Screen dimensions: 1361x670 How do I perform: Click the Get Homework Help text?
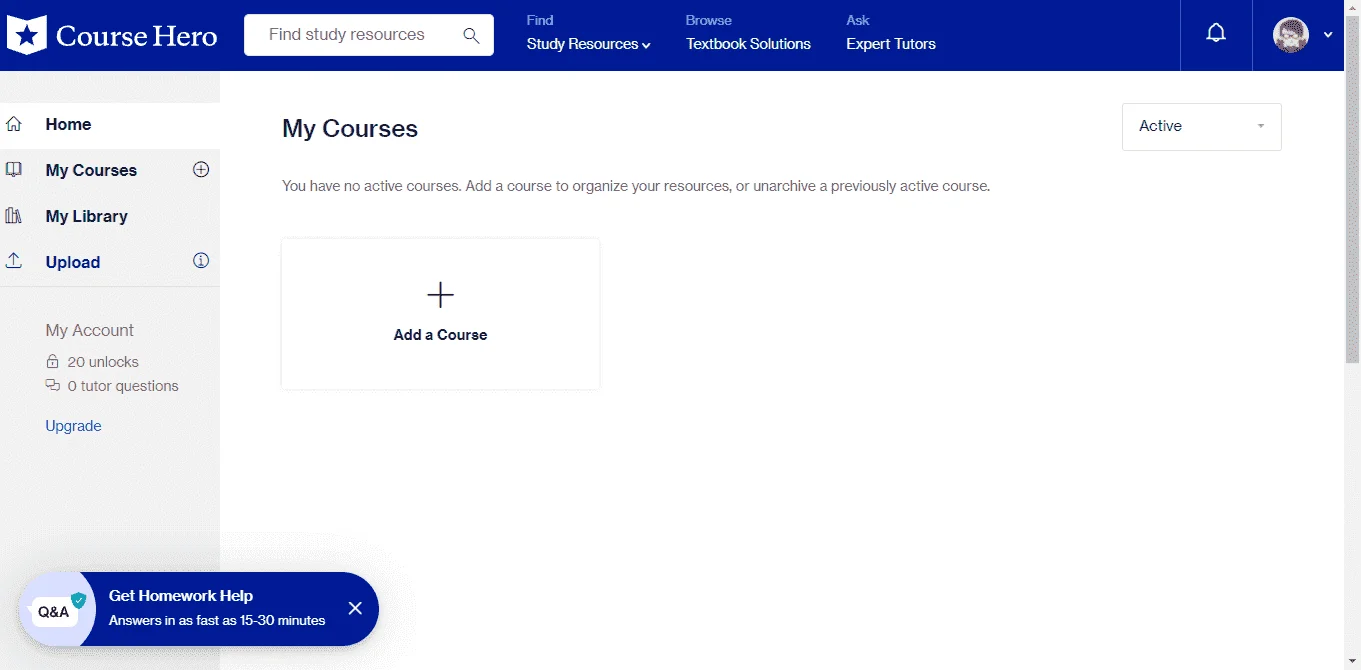181,596
